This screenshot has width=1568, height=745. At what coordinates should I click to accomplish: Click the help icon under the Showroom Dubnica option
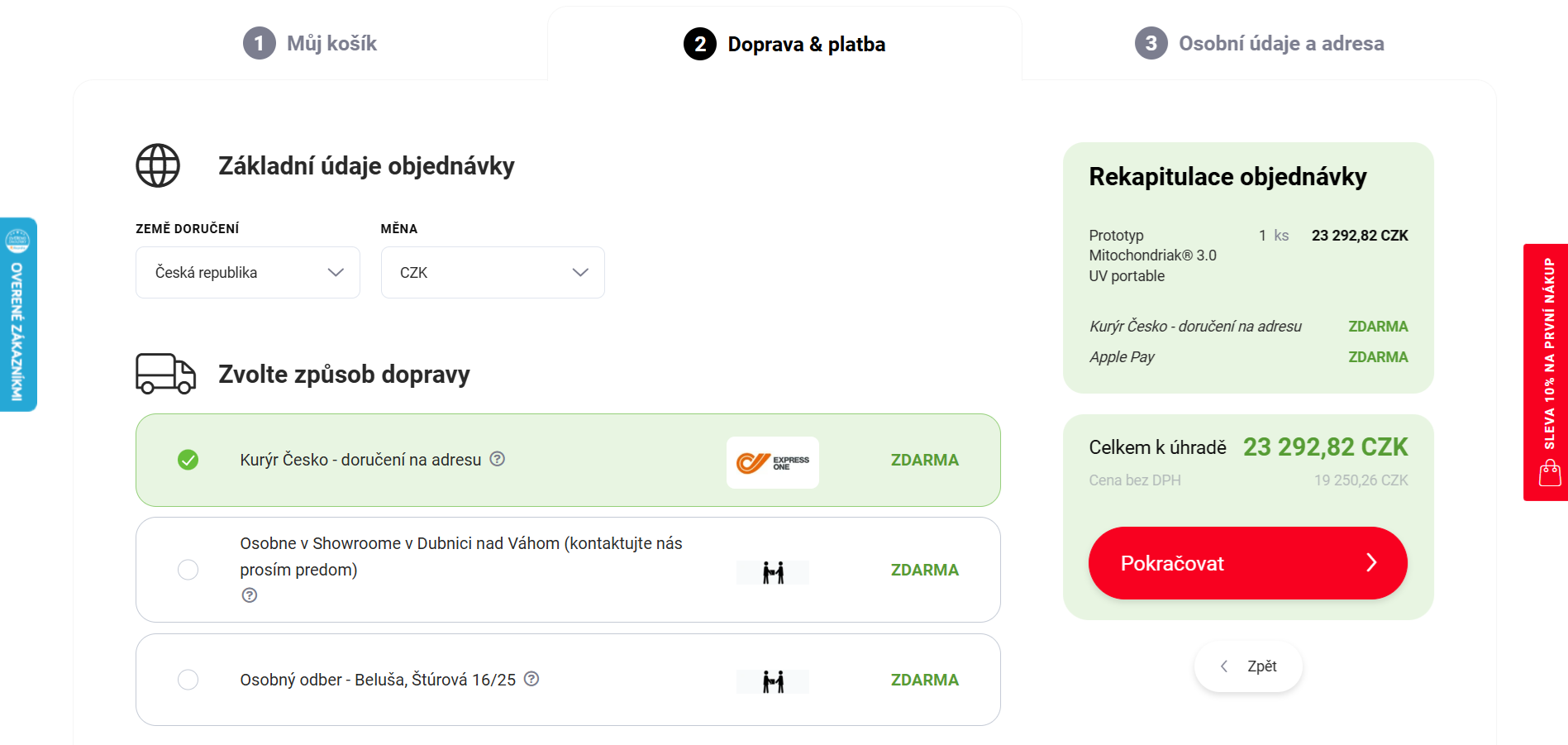[249, 595]
